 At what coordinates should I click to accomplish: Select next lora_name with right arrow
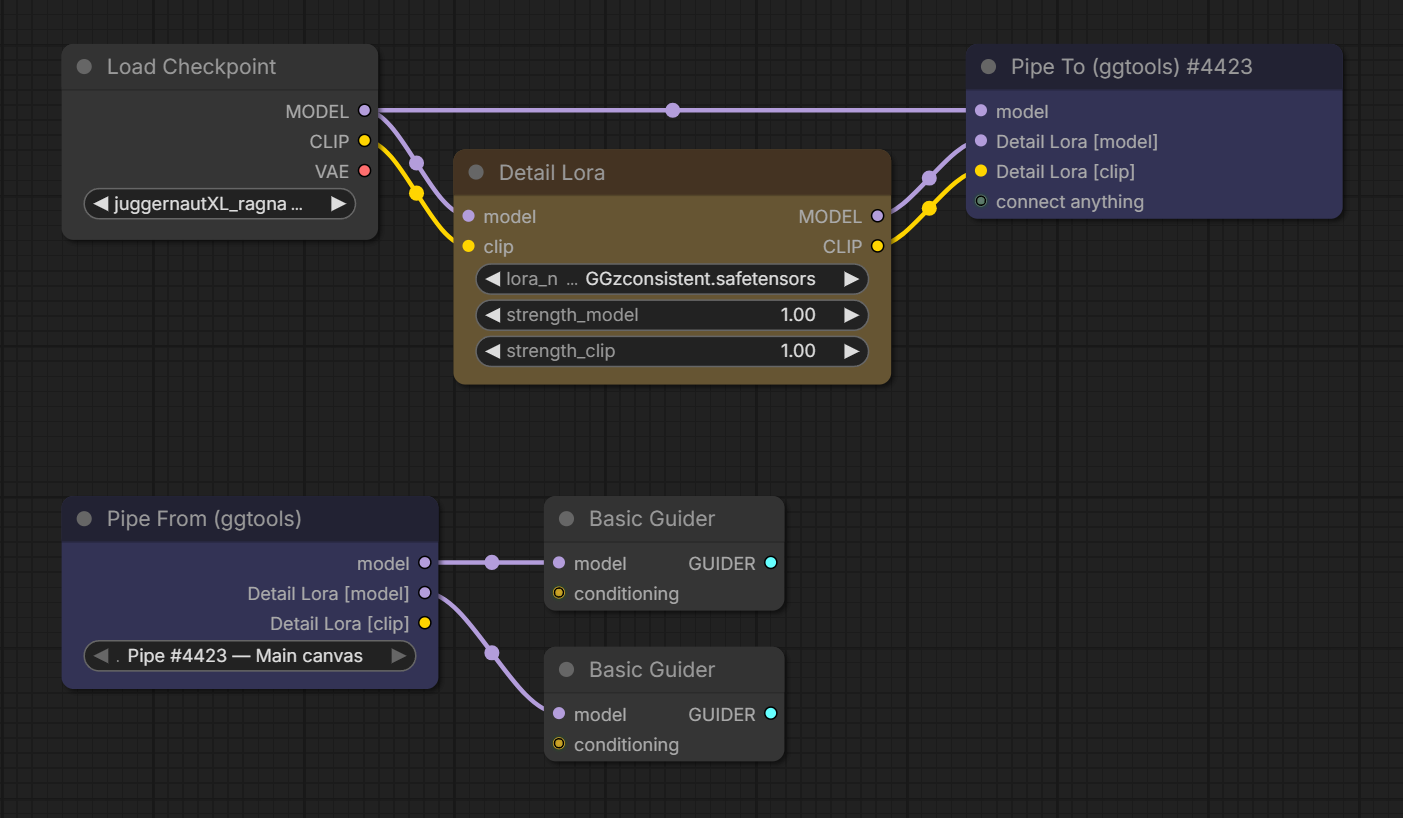pyautogui.click(x=851, y=279)
